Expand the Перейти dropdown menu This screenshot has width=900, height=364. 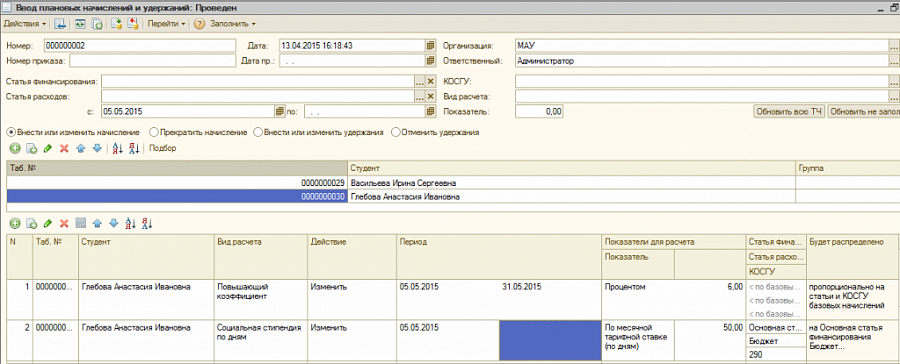[x=166, y=24]
